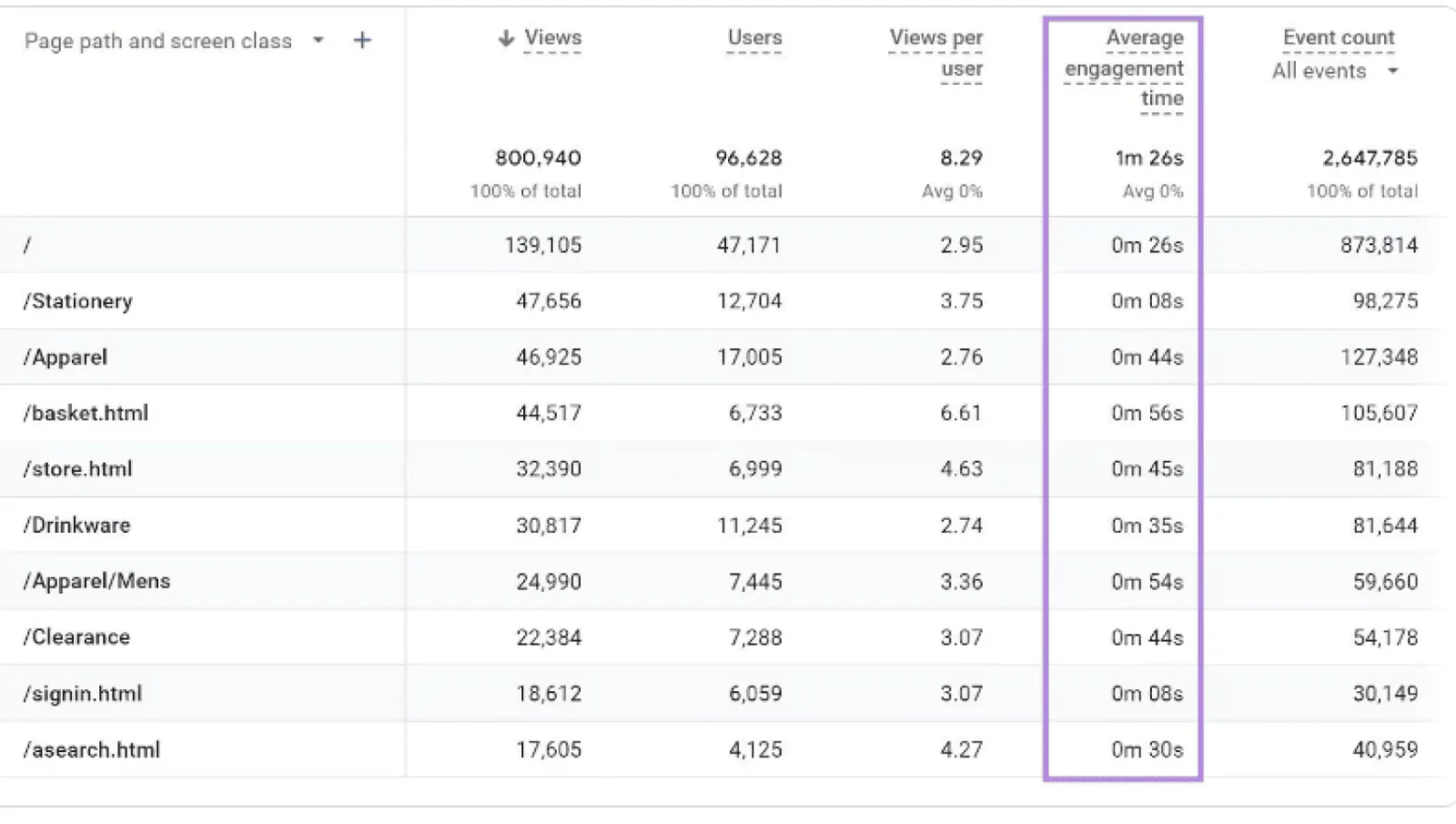Open the /Stationery page path
The image size is (1456, 824).
77,300
